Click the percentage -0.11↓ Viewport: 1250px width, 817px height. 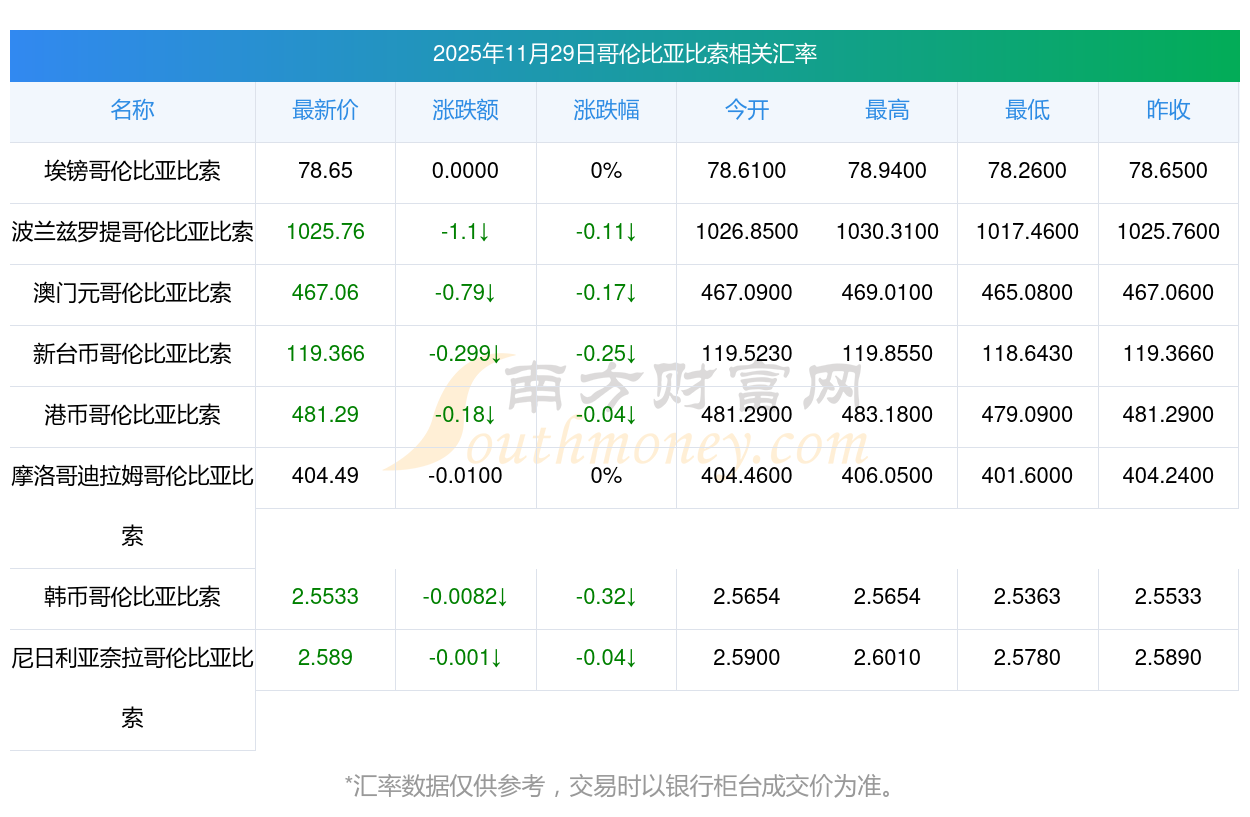606,232
